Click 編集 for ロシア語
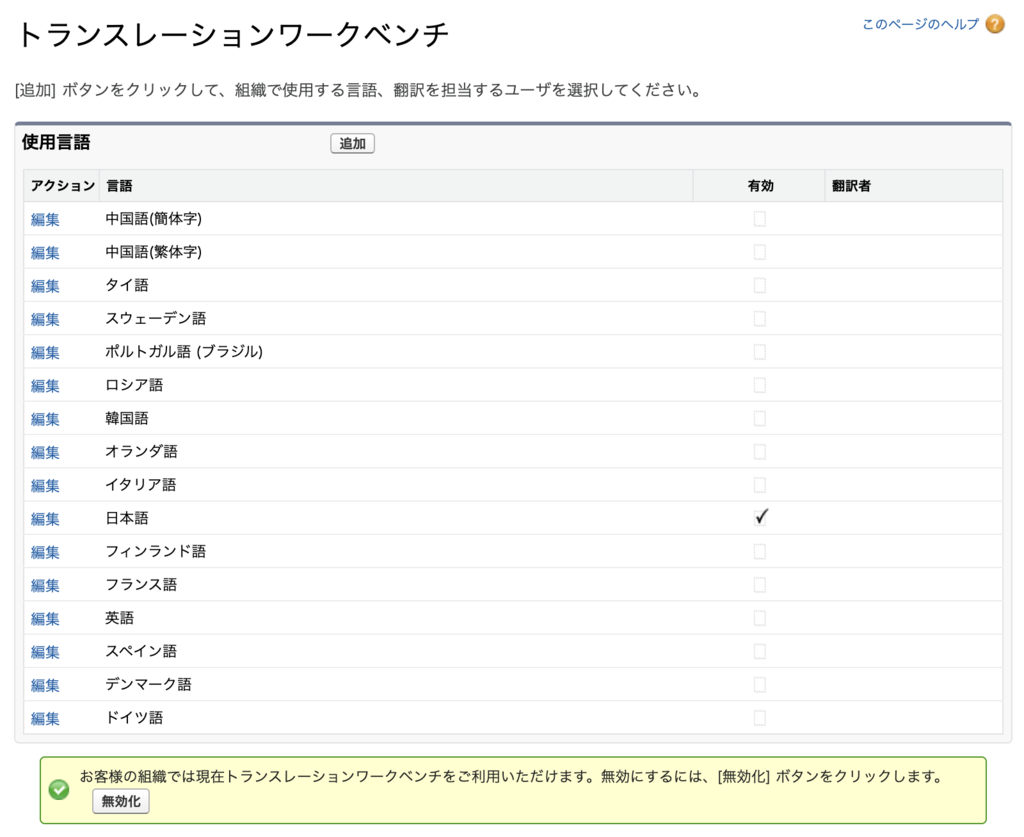This screenshot has width=1024, height=837. (x=45, y=385)
